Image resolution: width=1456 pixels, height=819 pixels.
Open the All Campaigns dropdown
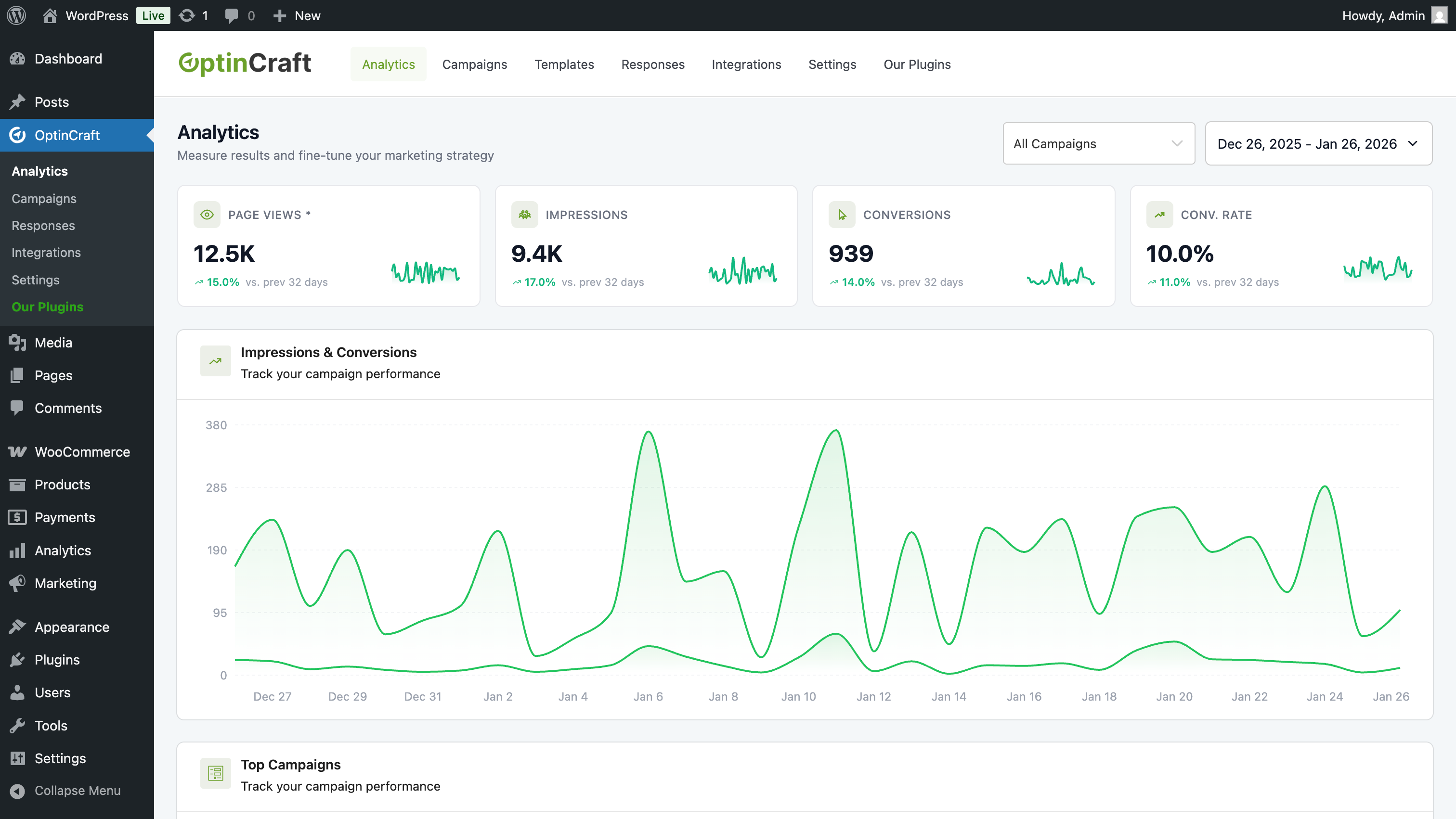pyautogui.click(x=1098, y=143)
